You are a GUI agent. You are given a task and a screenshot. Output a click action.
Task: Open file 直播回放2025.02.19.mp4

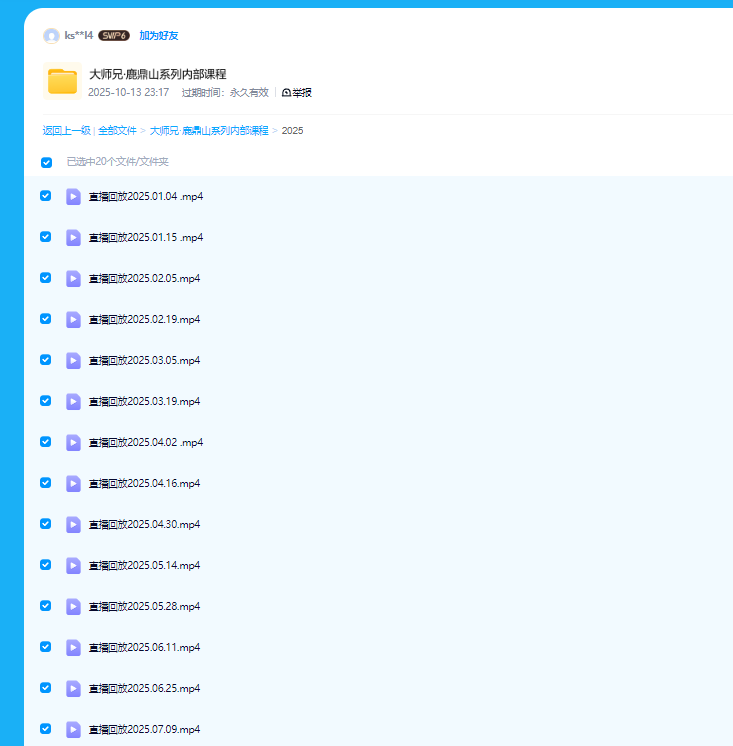(x=144, y=319)
